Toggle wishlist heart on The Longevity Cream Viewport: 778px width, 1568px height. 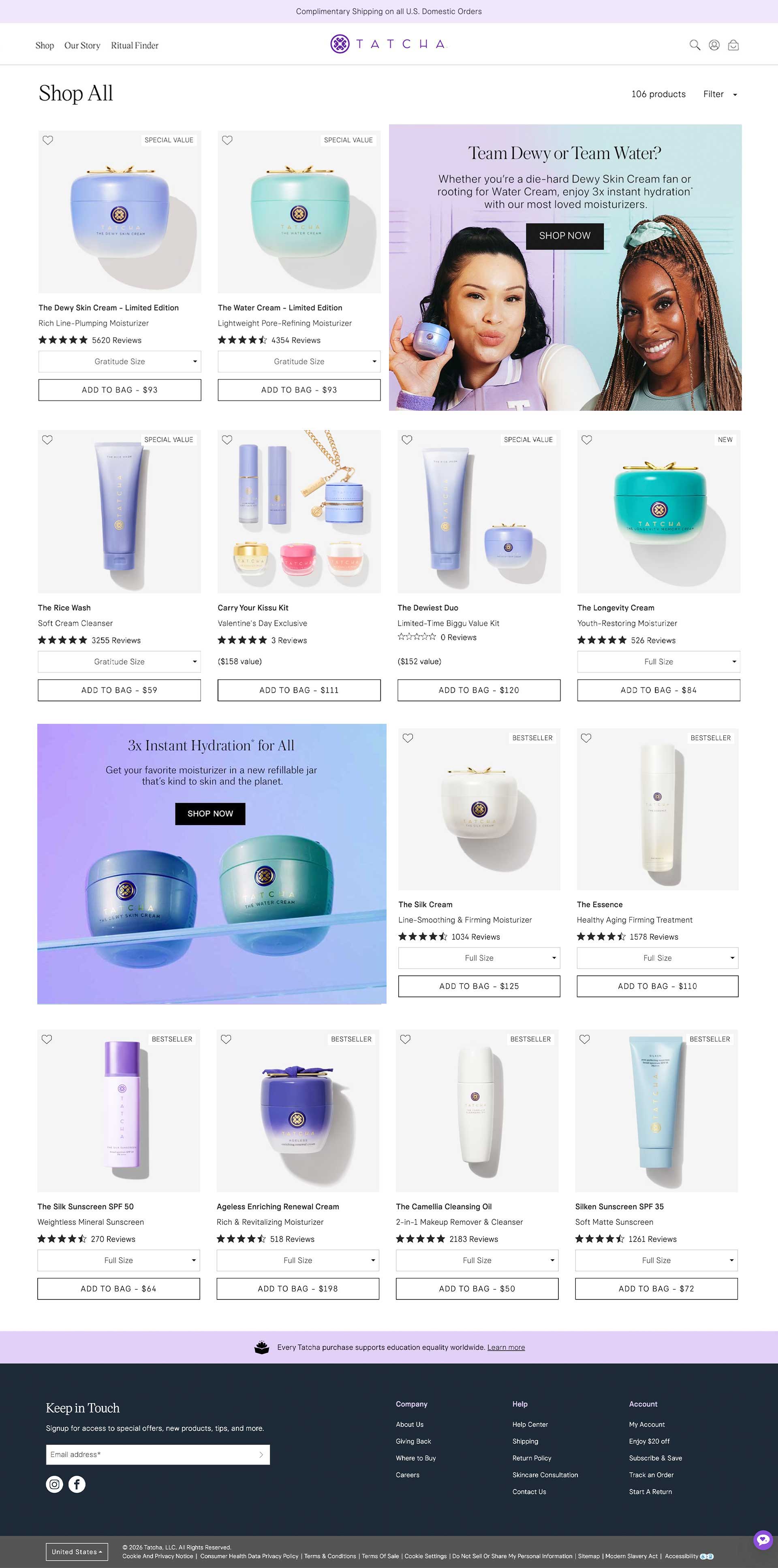pyautogui.click(x=587, y=439)
